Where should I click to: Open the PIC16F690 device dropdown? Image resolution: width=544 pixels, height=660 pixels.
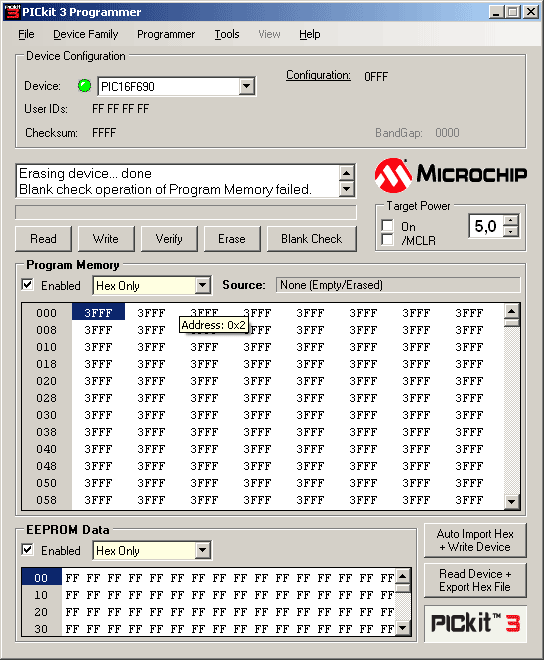[247, 87]
